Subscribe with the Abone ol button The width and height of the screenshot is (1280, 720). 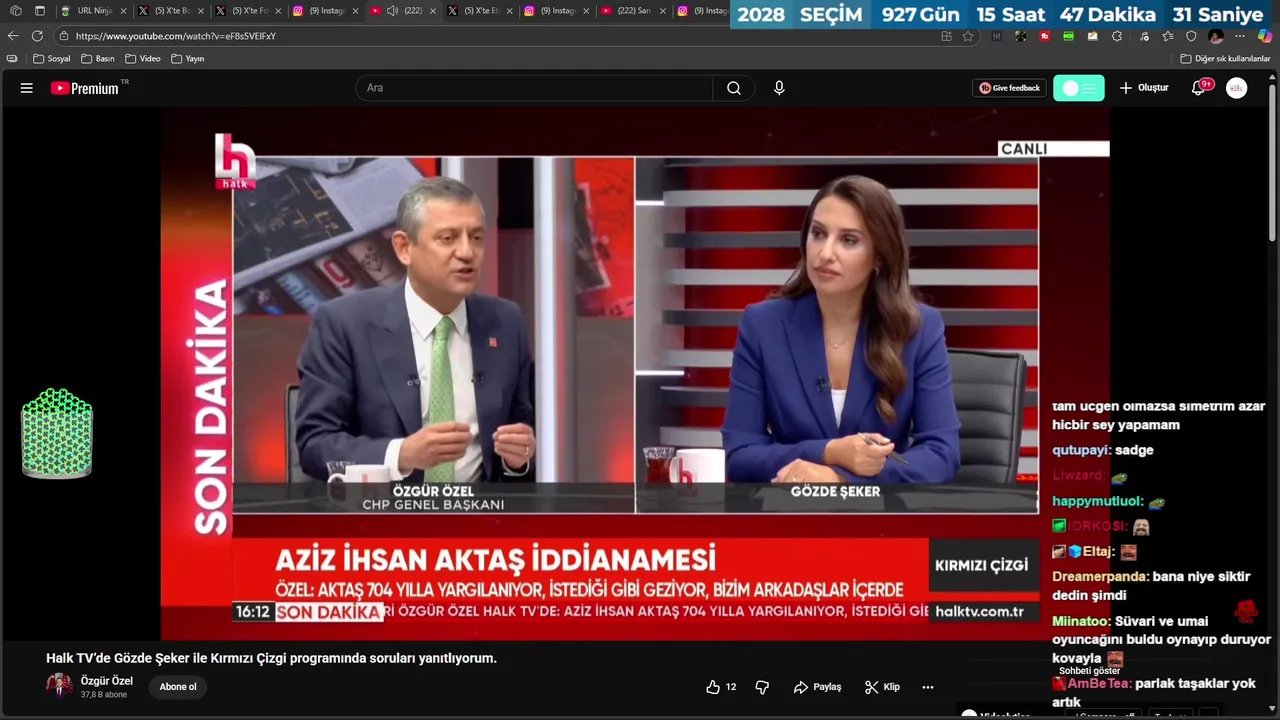(178, 687)
